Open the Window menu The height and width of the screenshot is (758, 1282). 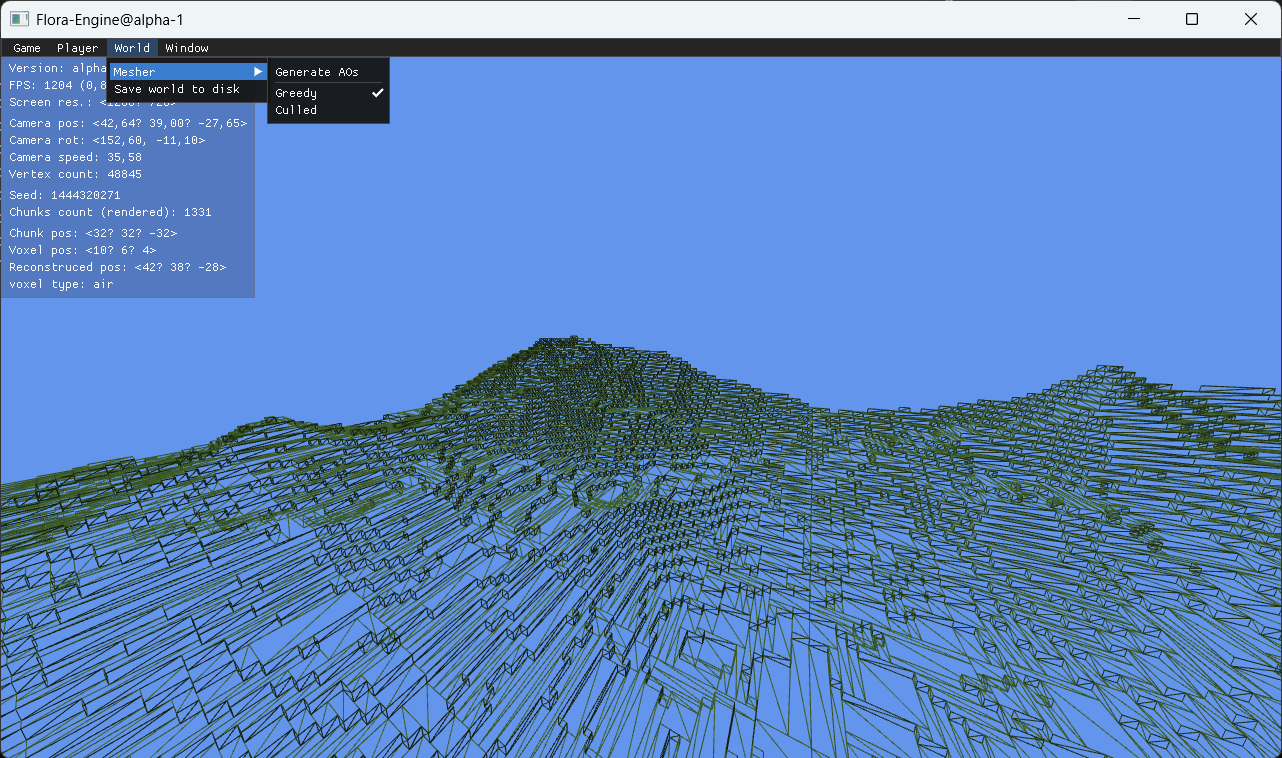click(x=186, y=47)
